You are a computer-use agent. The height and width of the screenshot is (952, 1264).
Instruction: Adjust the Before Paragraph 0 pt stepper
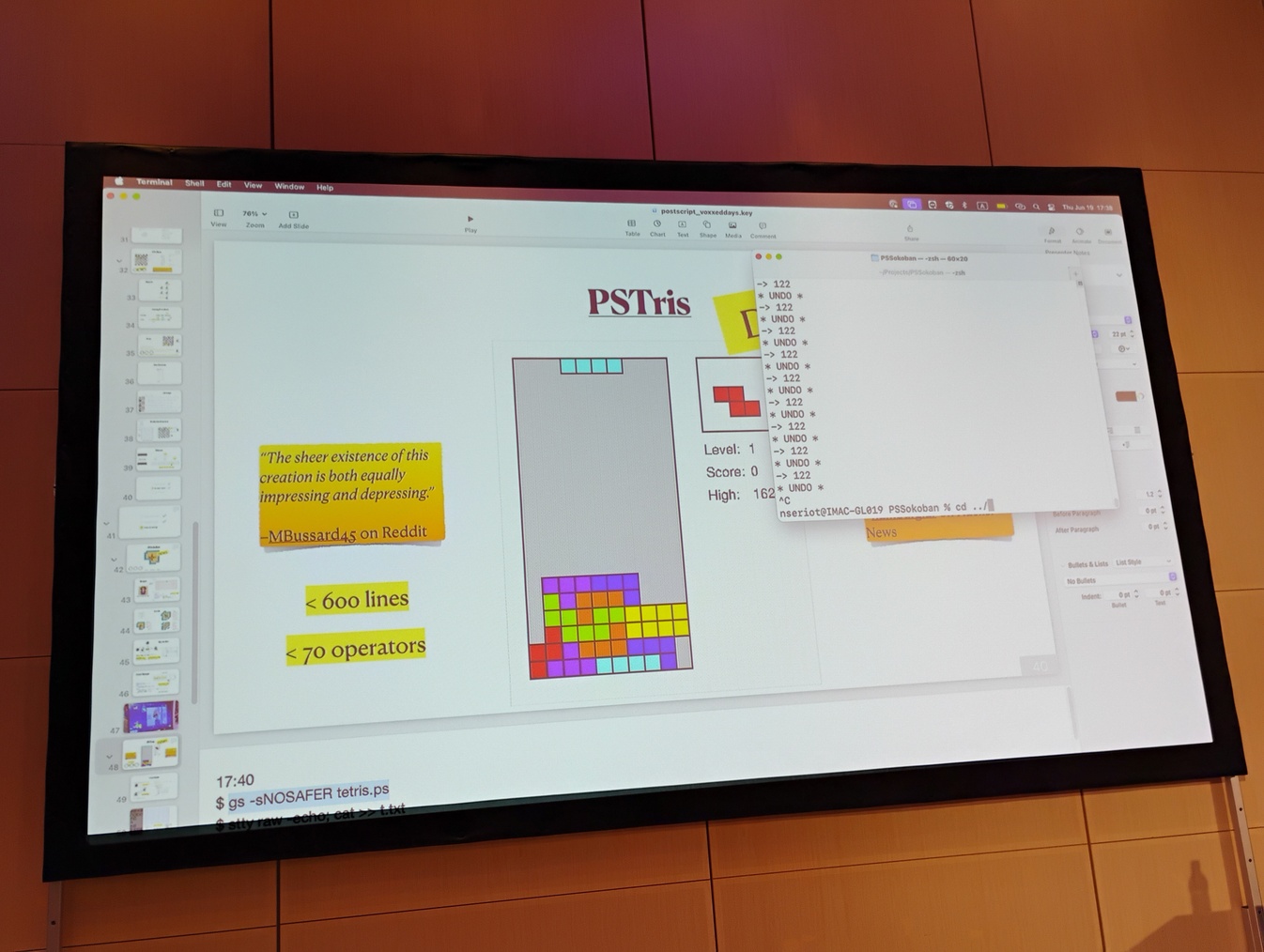coord(1163,510)
